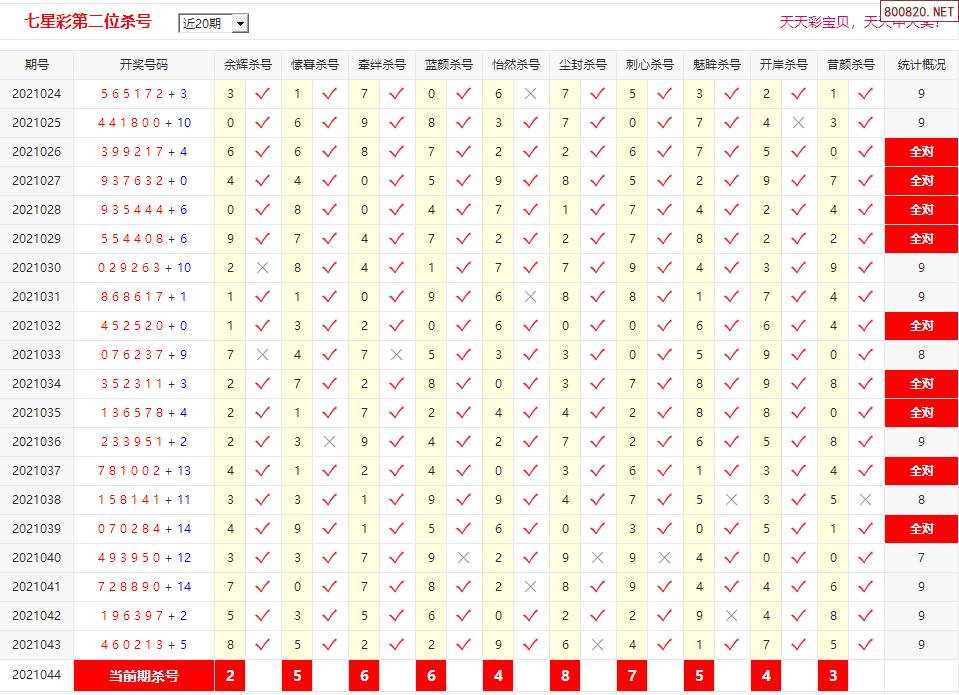The width and height of the screenshot is (959, 695).
Task: Click gray X under 昔颜杀号 in row 2021038
Action: [x=865, y=500]
